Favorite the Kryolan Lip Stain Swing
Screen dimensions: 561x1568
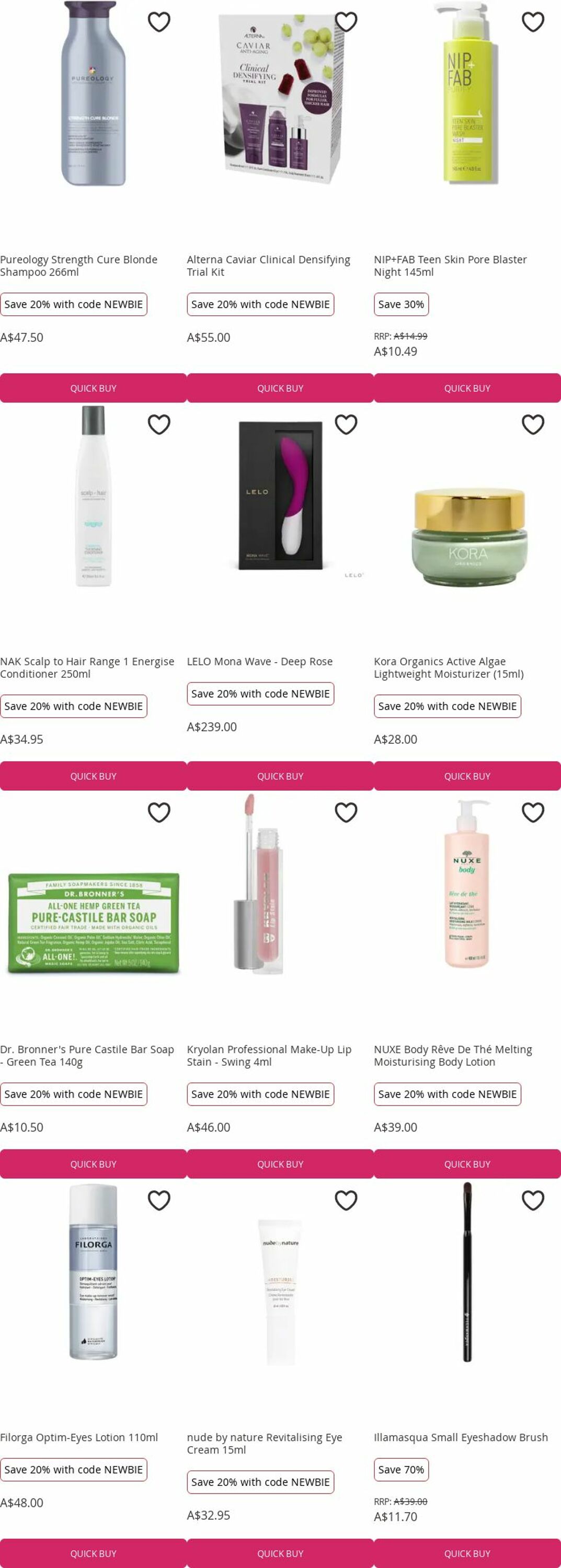click(346, 812)
